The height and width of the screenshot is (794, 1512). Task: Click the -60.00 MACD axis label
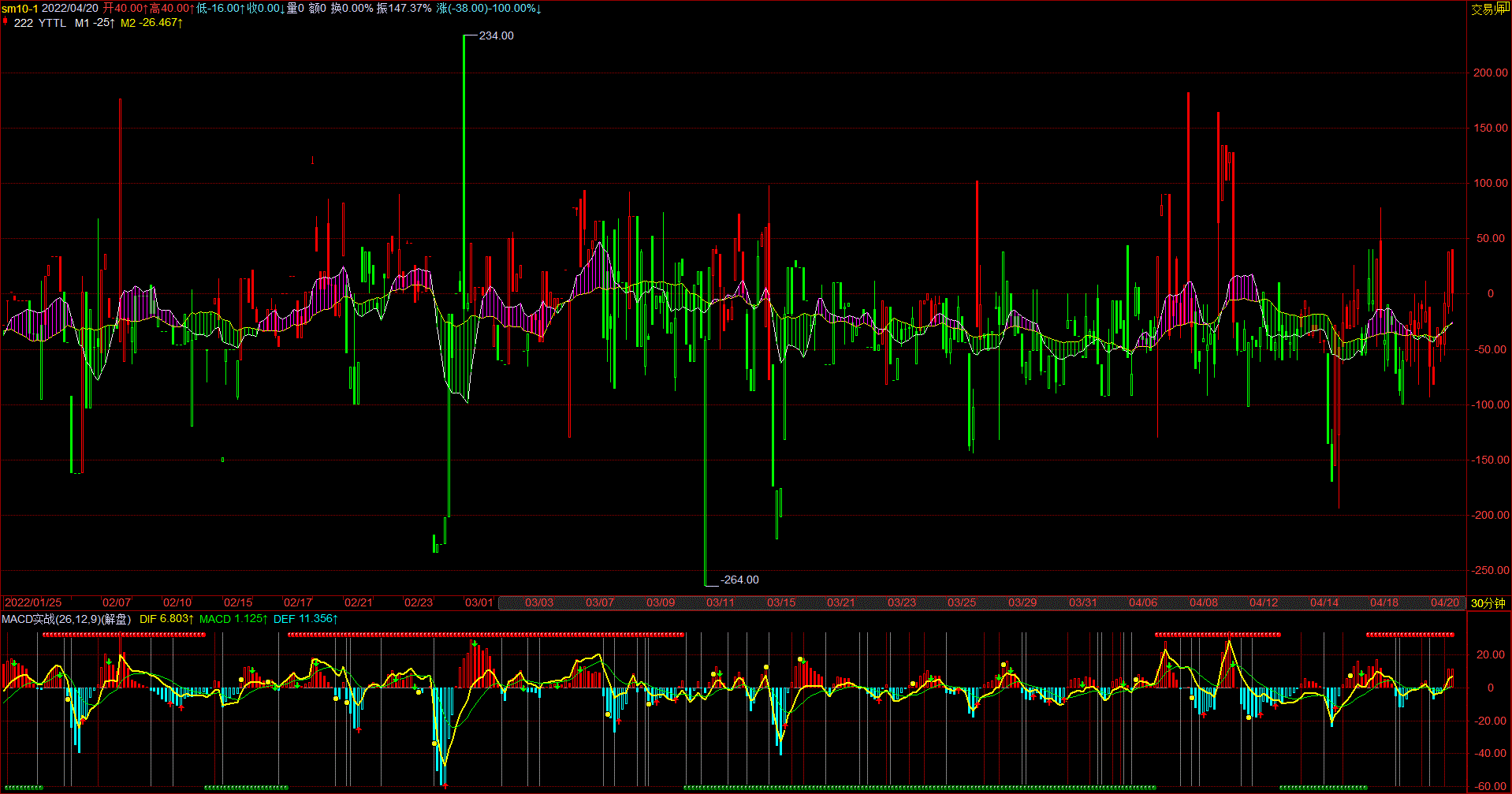(x=1492, y=786)
